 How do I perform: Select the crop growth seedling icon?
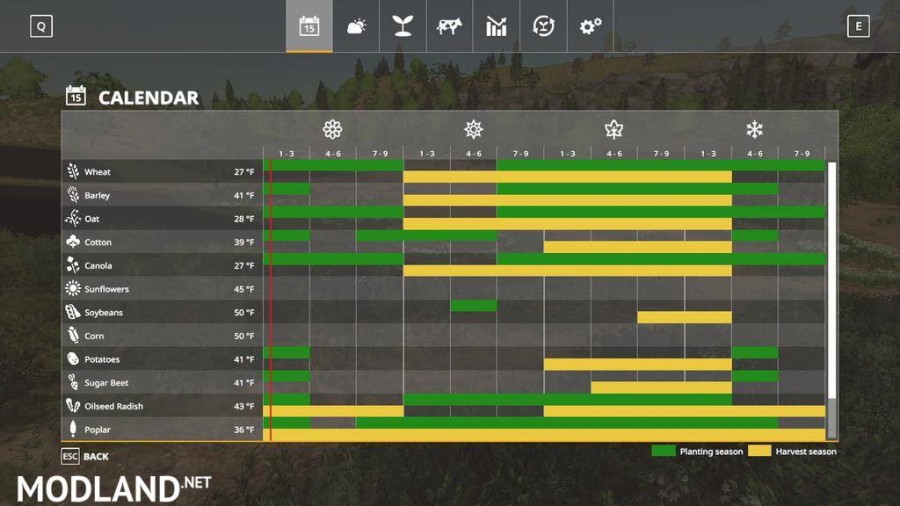(x=402, y=26)
